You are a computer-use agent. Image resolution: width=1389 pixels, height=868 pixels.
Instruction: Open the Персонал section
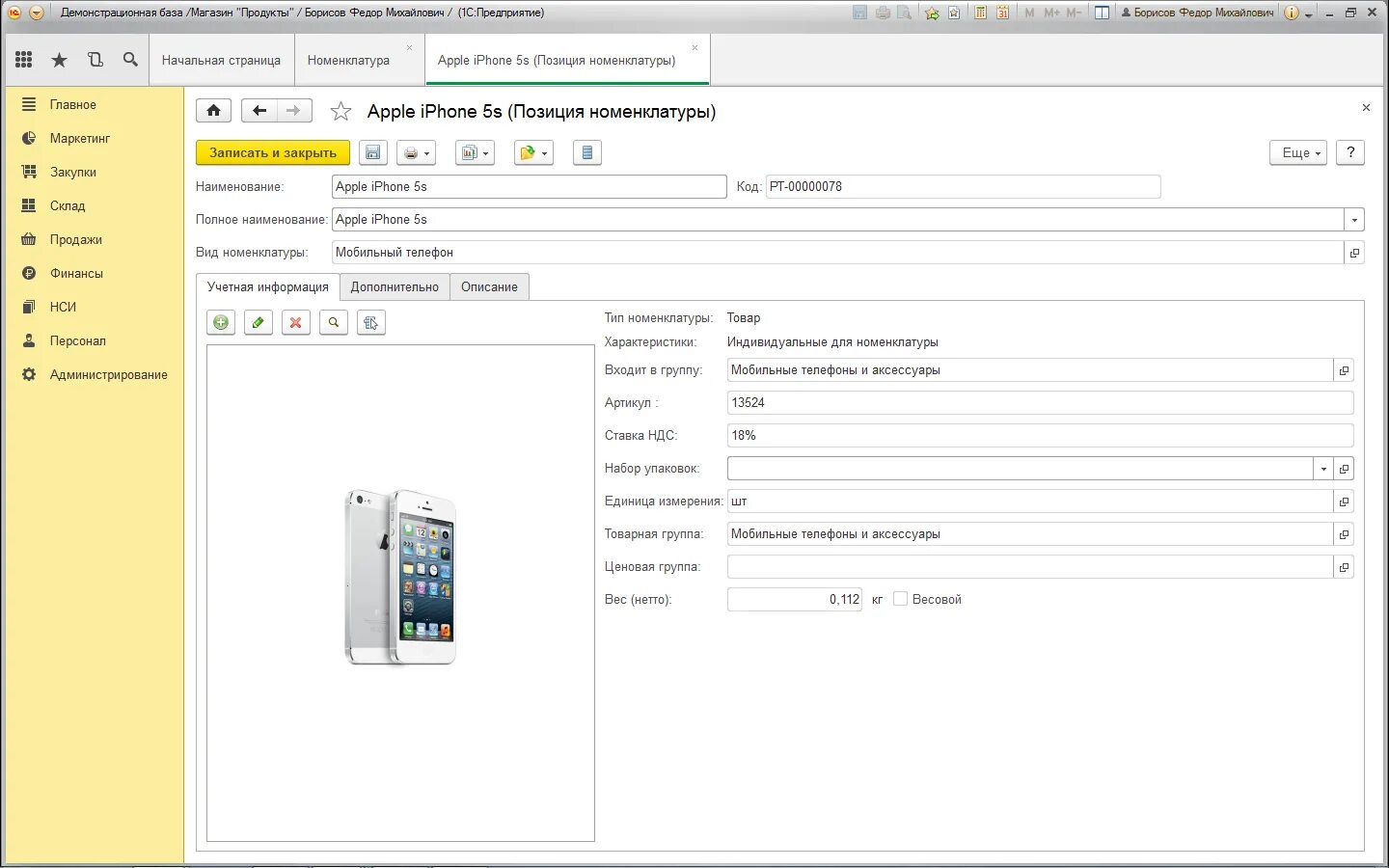[78, 340]
